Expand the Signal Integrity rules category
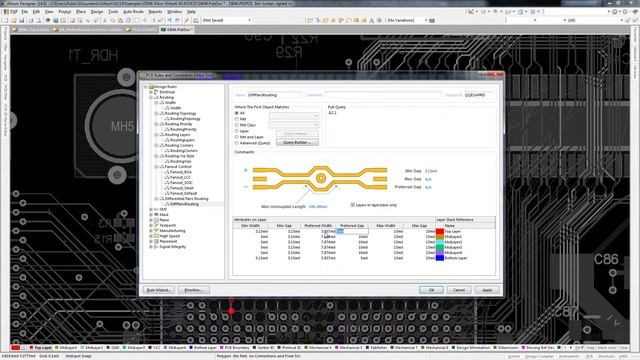 pos(151,247)
